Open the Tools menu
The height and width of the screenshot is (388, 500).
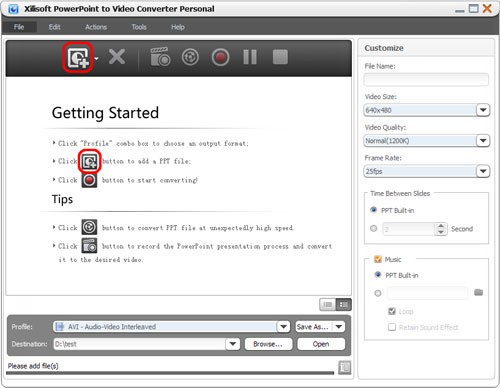[x=139, y=27]
